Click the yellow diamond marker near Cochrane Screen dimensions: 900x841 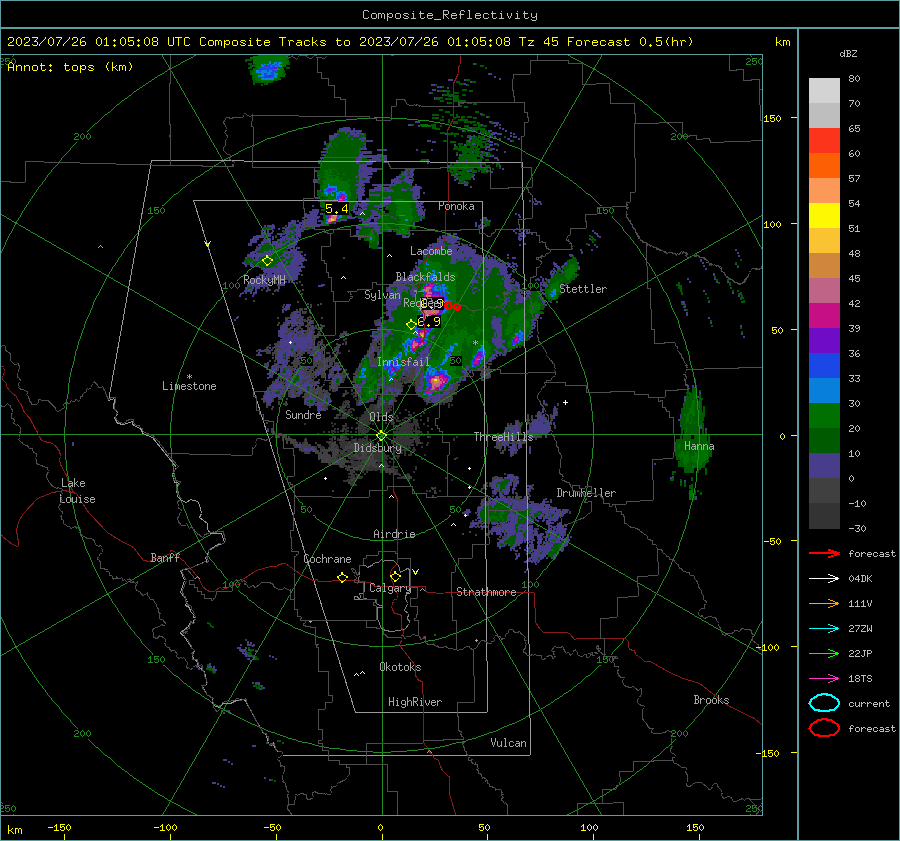tap(342, 577)
